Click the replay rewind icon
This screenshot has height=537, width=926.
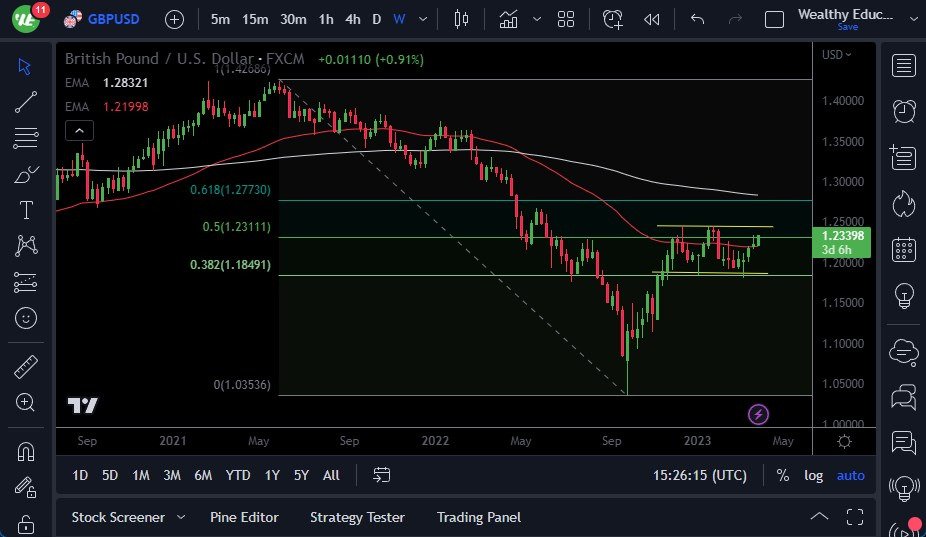click(x=652, y=19)
